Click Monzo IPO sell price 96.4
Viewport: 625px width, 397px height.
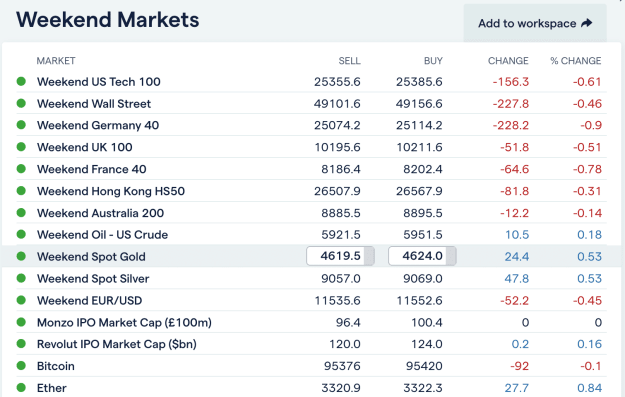click(348, 322)
